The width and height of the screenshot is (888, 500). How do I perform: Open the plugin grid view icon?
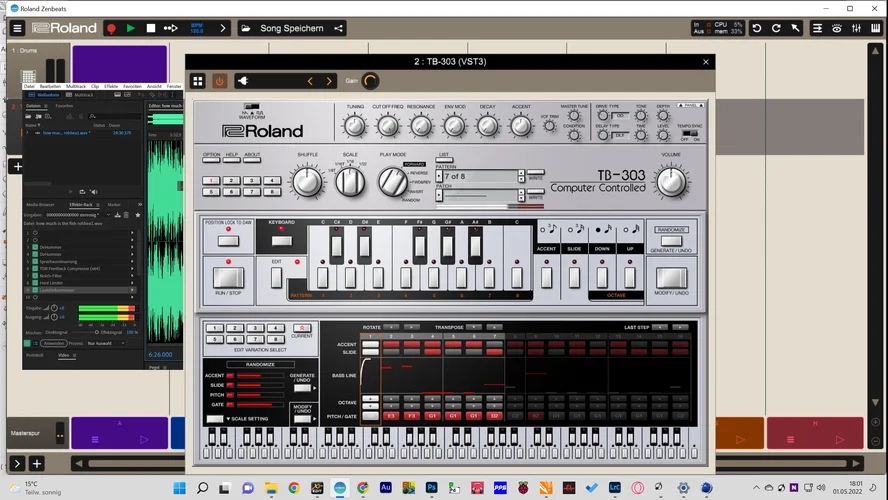point(198,81)
